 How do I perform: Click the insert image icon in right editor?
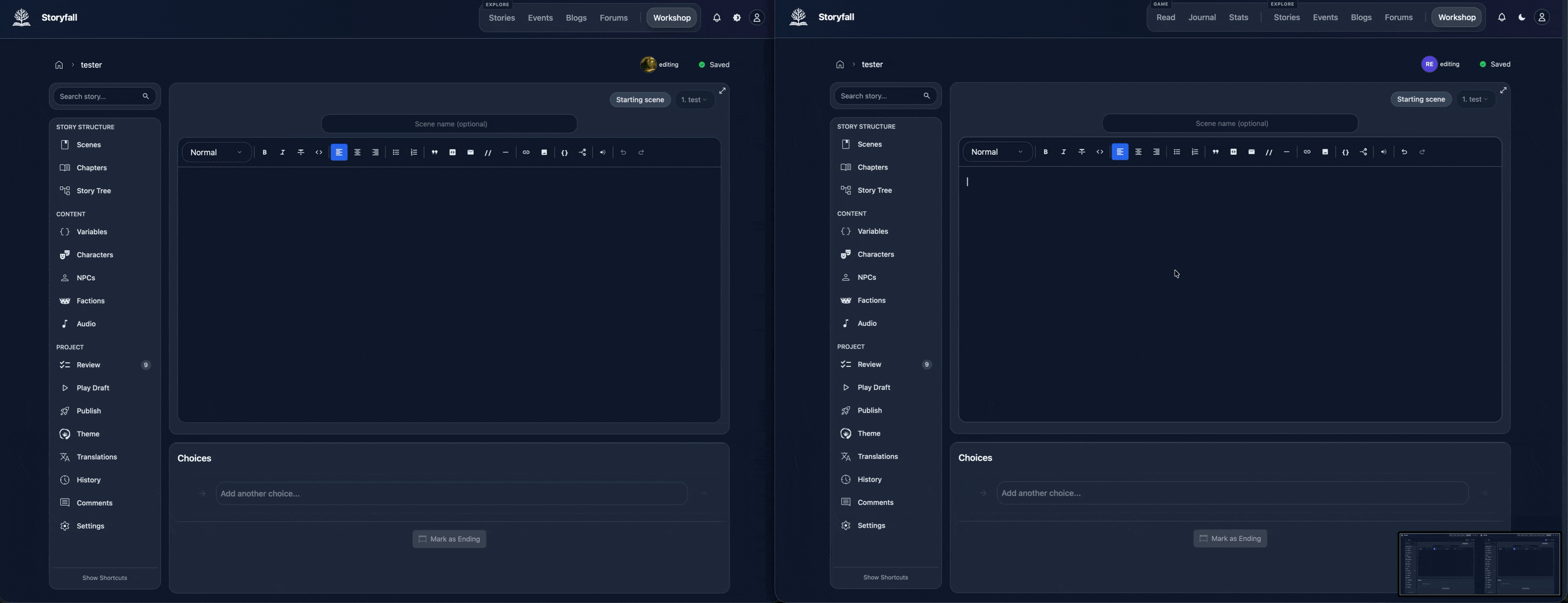point(1325,152)
